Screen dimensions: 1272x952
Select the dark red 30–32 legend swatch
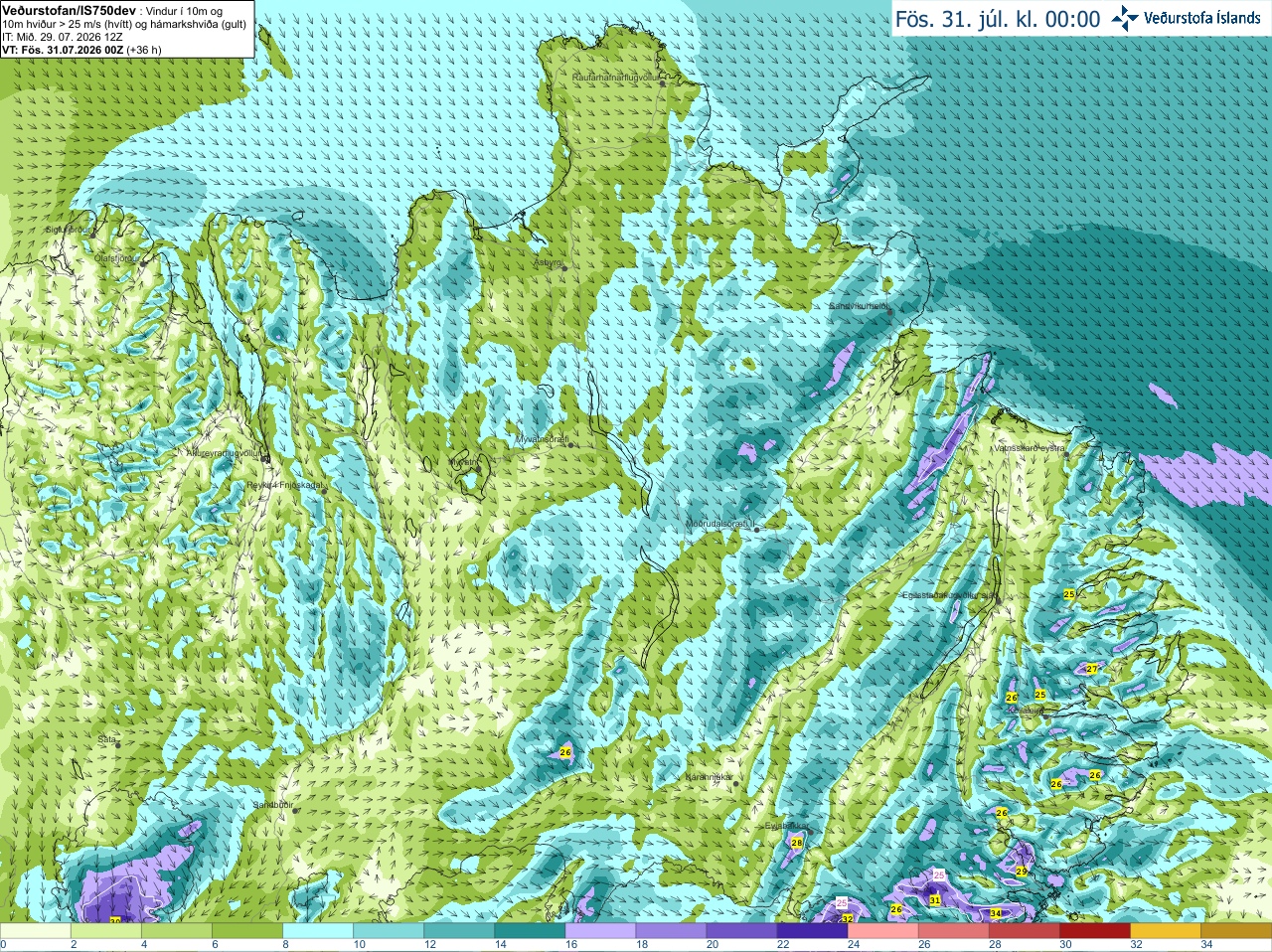pyautogui.click(x=1095, y=931)
